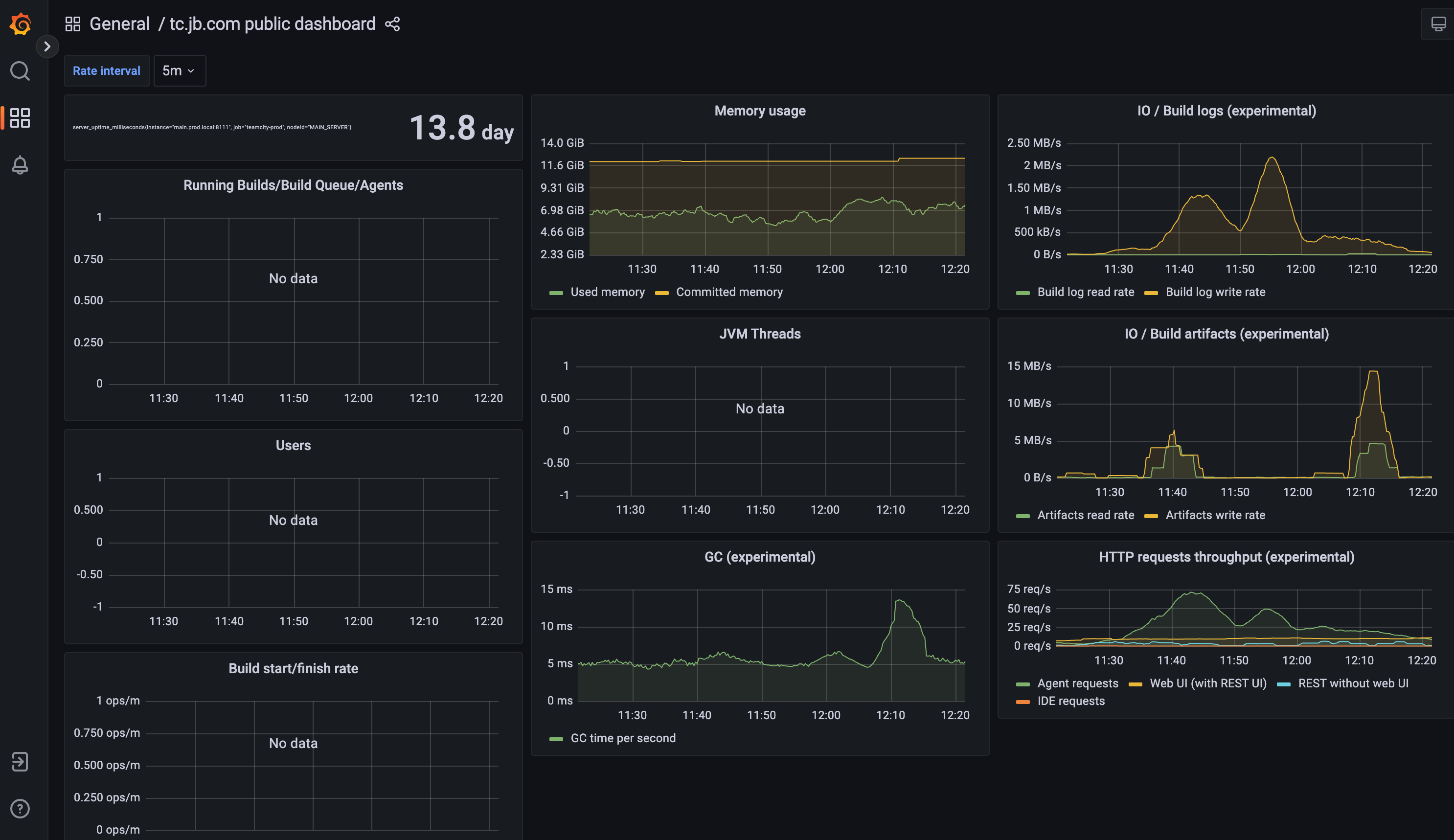
Task: Open the search dashboards icon
Action: click(x=20, y=71)
